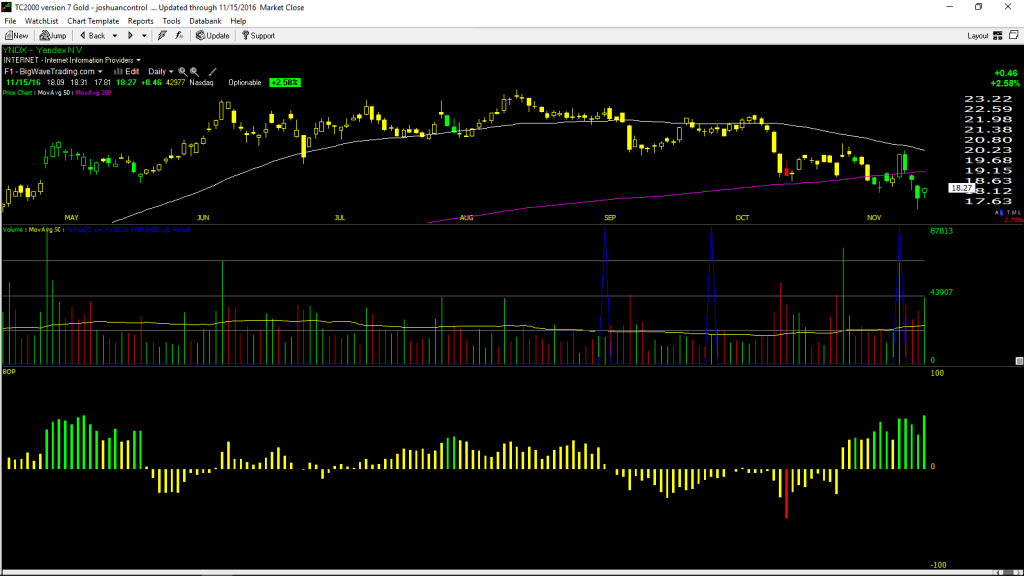Click the Edit chart button
The height and width of the screenshot is (576, 1024).
[127, 72]
